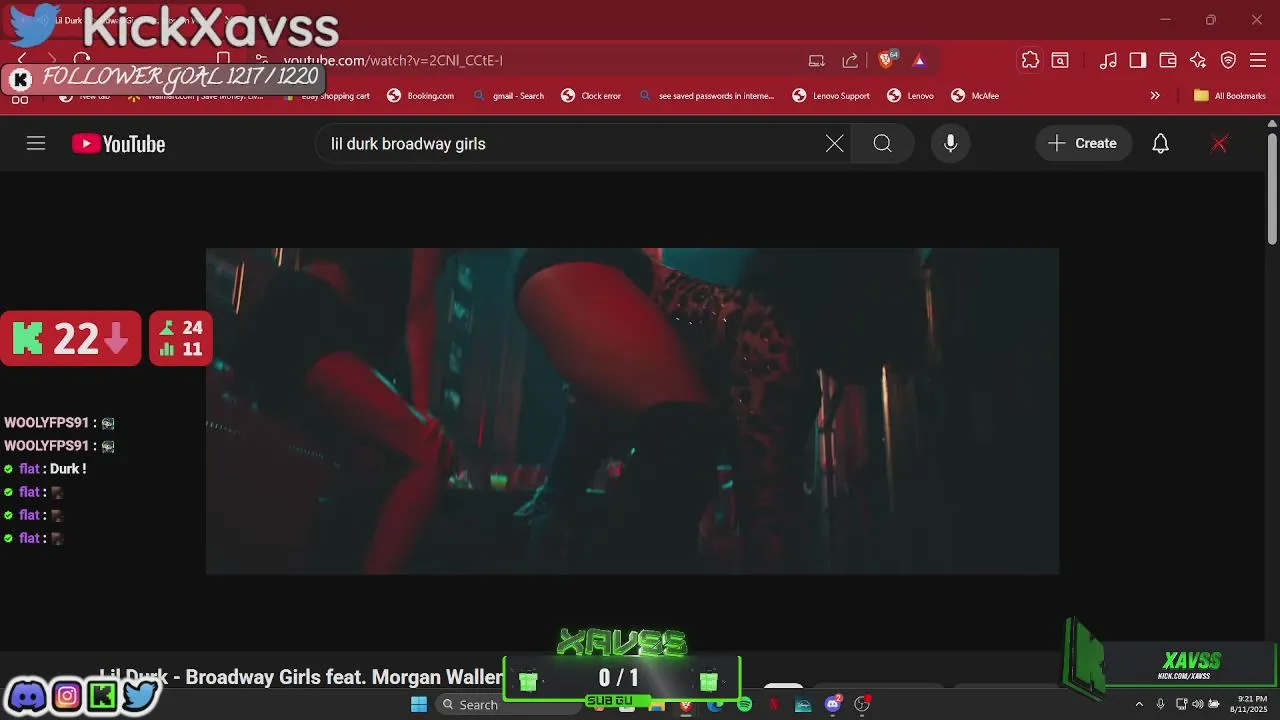This screenshot has width=1280, height=720.
Task: Clear the YouTube search text
Action: pos(834,144)
